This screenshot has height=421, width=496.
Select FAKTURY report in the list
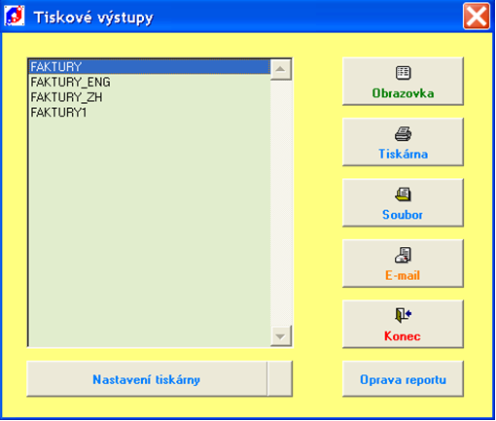(149, 67)
